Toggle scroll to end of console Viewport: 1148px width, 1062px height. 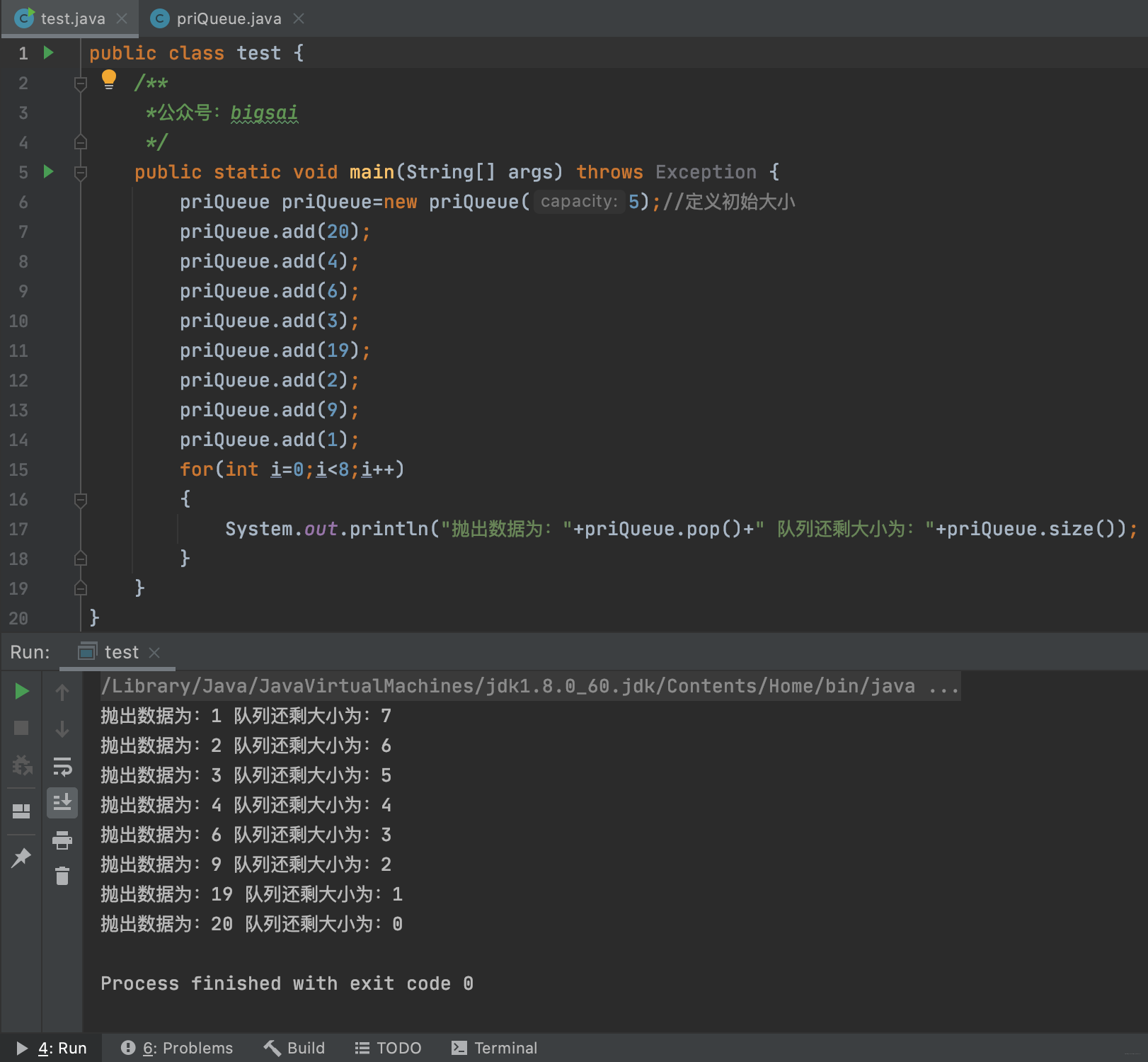(62, 803)
